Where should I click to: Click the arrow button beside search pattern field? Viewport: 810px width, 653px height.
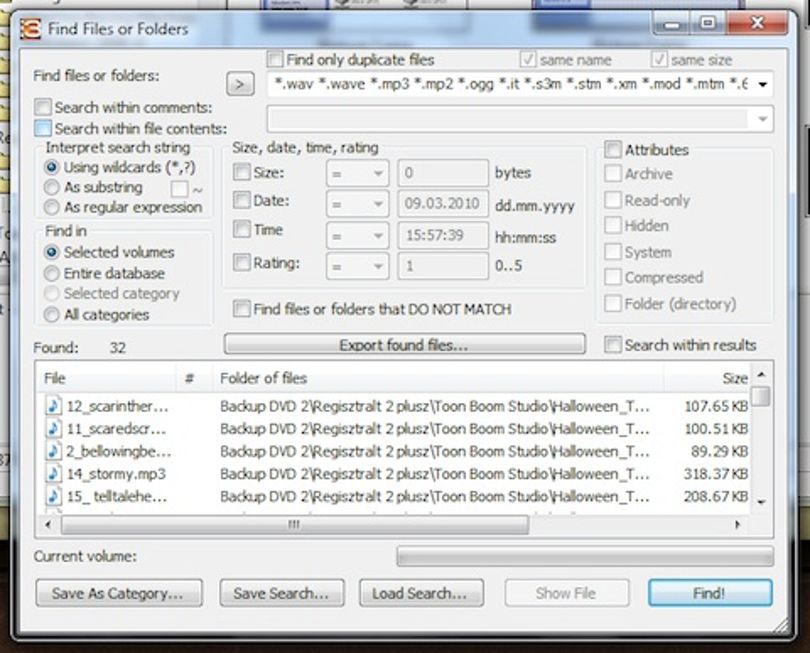pos(240,84)
